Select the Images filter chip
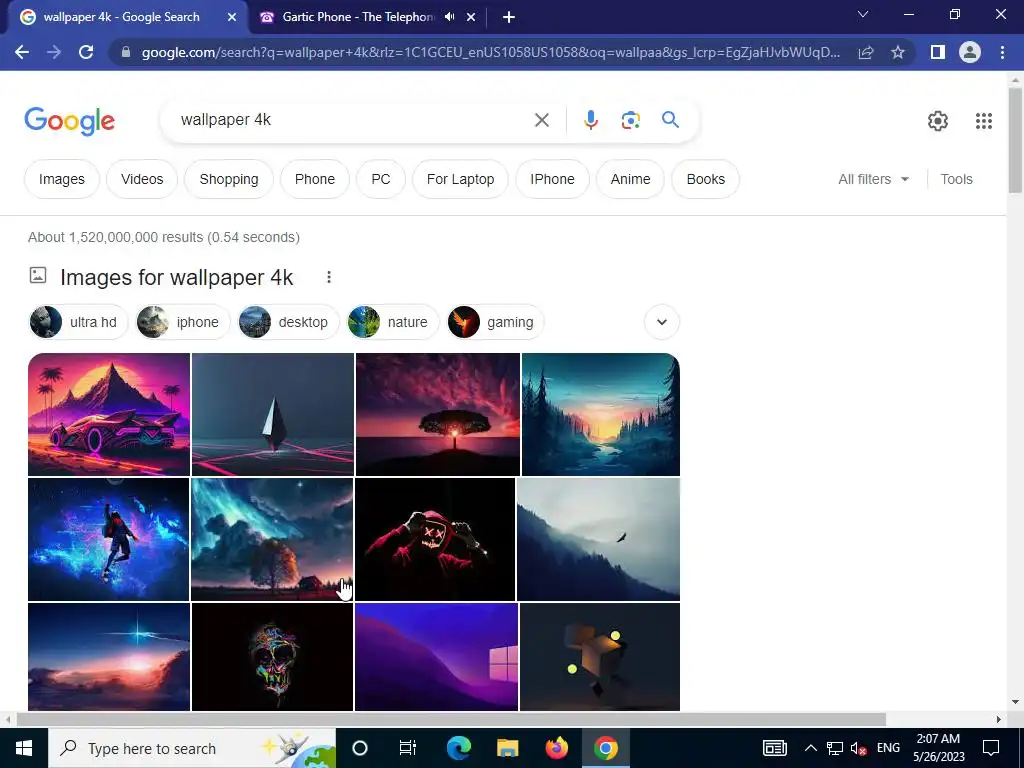 [62, 179]
